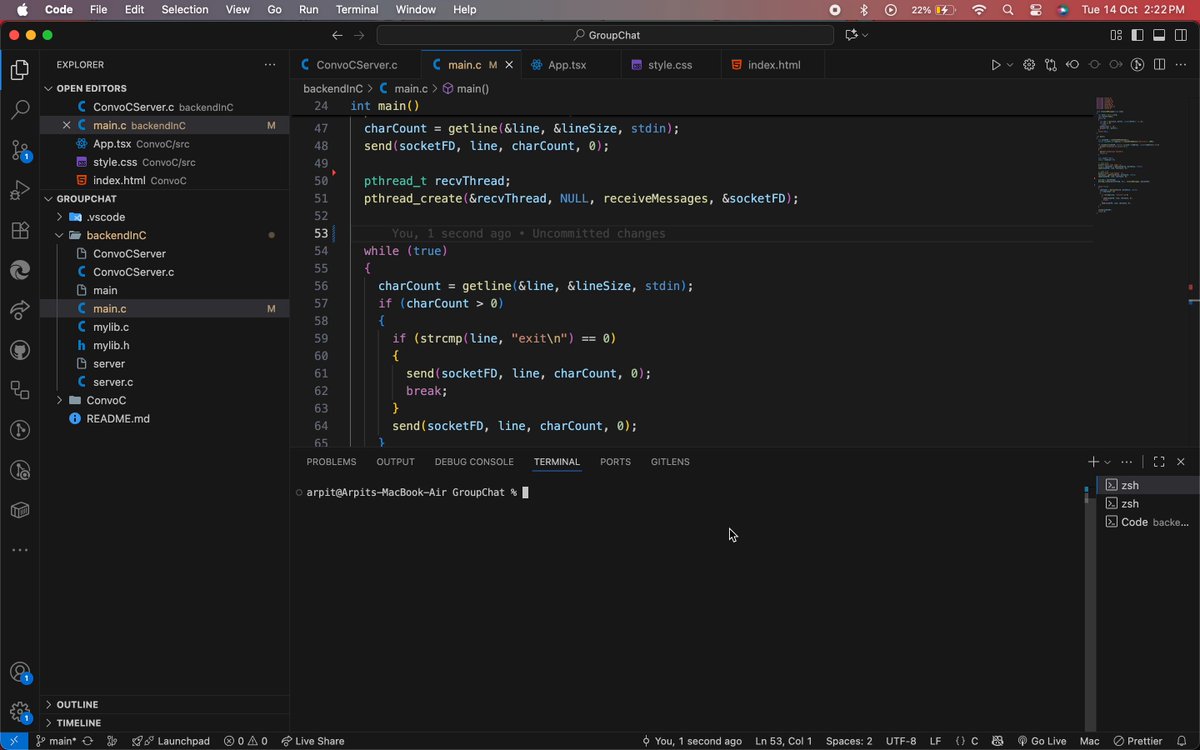This screenshot has width=1200, height=750.
Task: Collapse the GROUPCHAT folder section
Action: 86,199
